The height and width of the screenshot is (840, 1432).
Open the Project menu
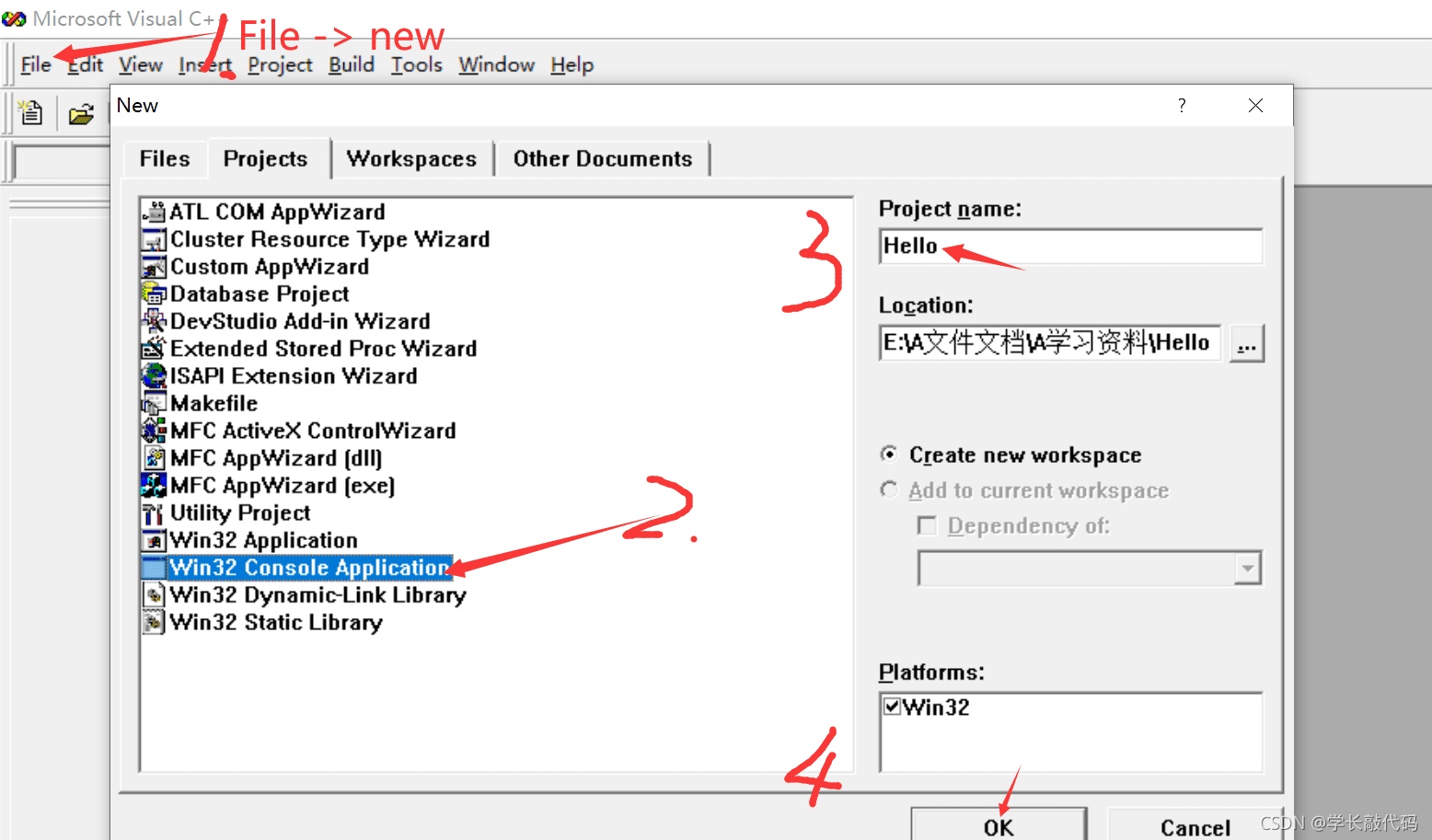(280, 65)
